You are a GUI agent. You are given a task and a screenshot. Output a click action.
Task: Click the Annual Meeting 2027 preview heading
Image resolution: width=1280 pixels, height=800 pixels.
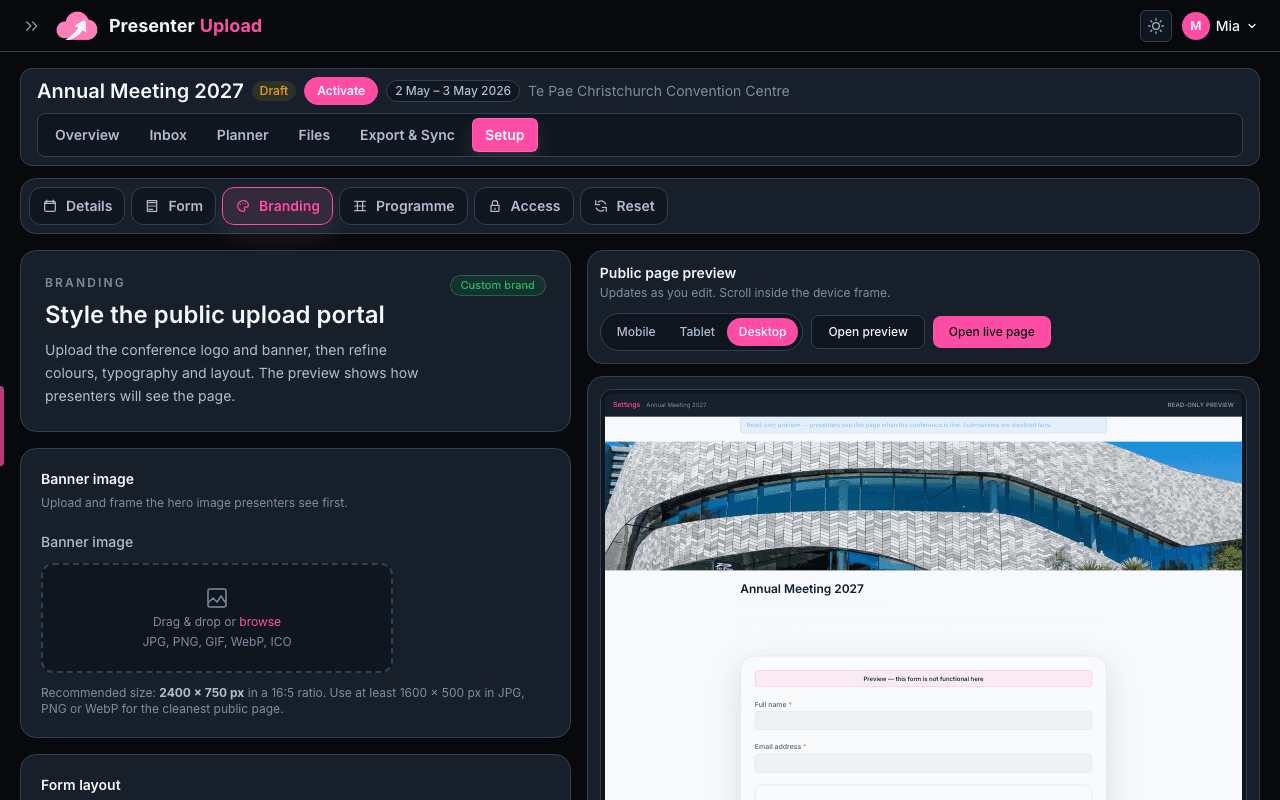click(x=802, y=589)
